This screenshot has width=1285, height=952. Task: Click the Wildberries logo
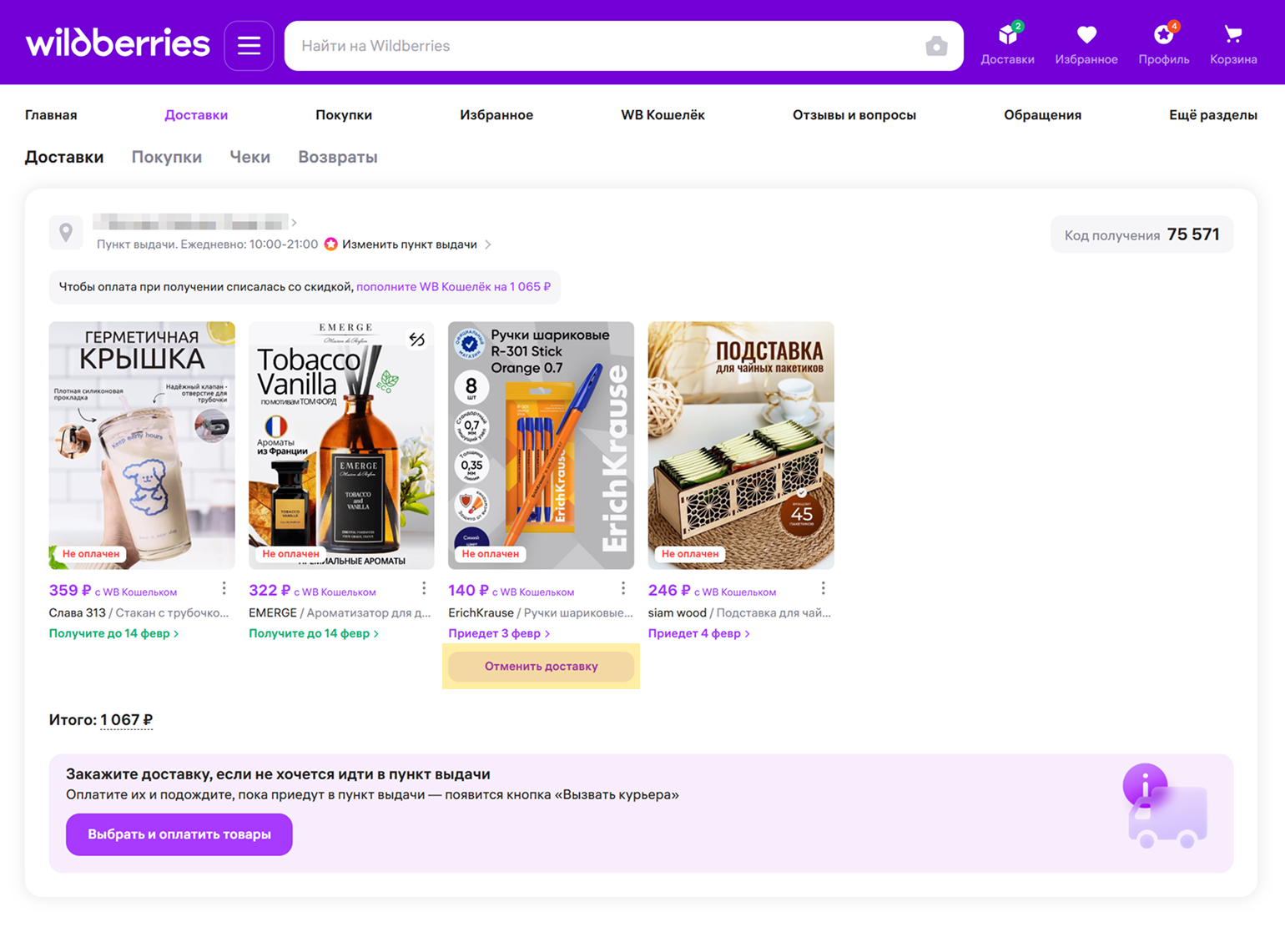[x=118, y=44]
